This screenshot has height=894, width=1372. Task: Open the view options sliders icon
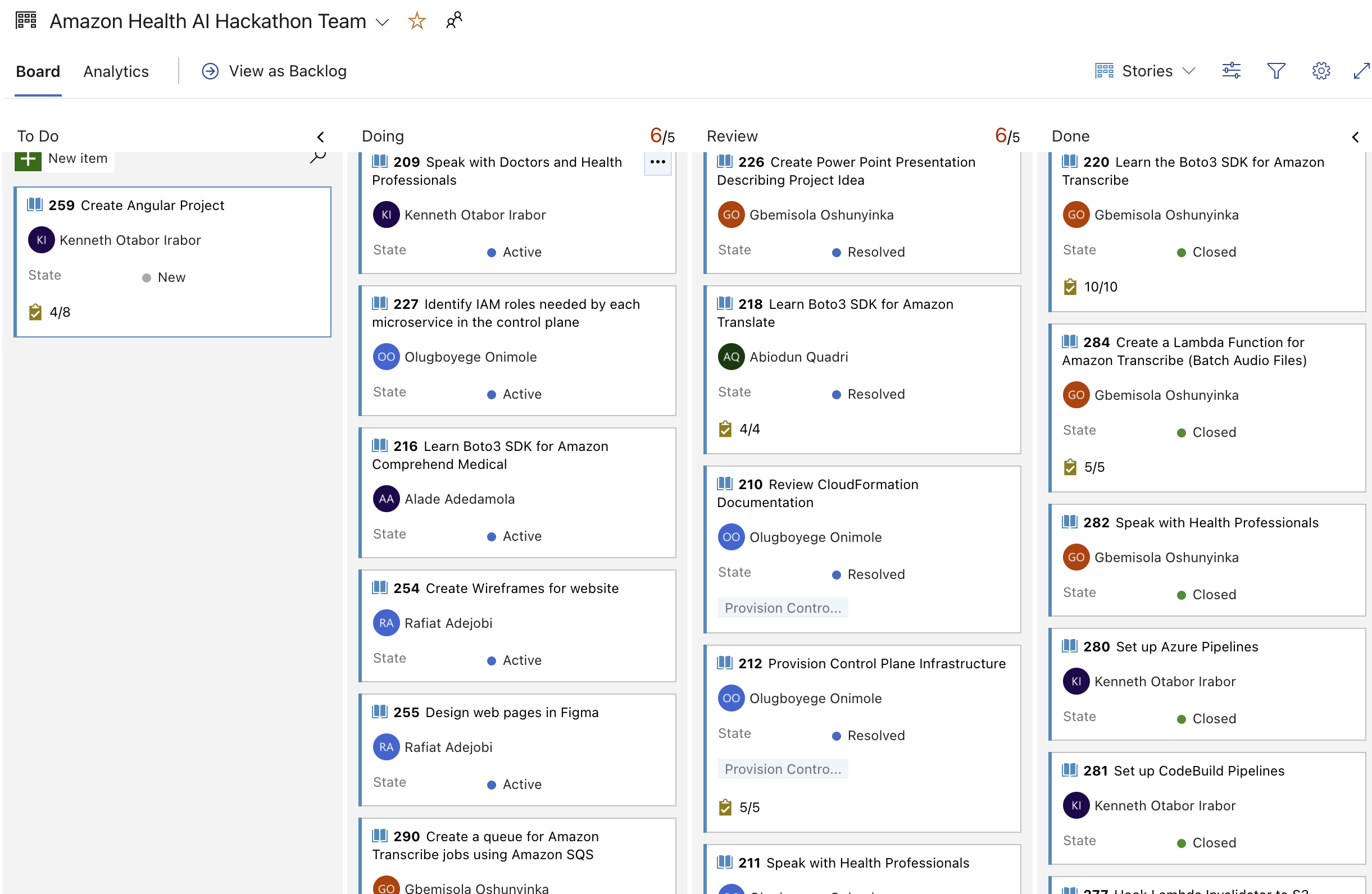tap(1231, 71)
